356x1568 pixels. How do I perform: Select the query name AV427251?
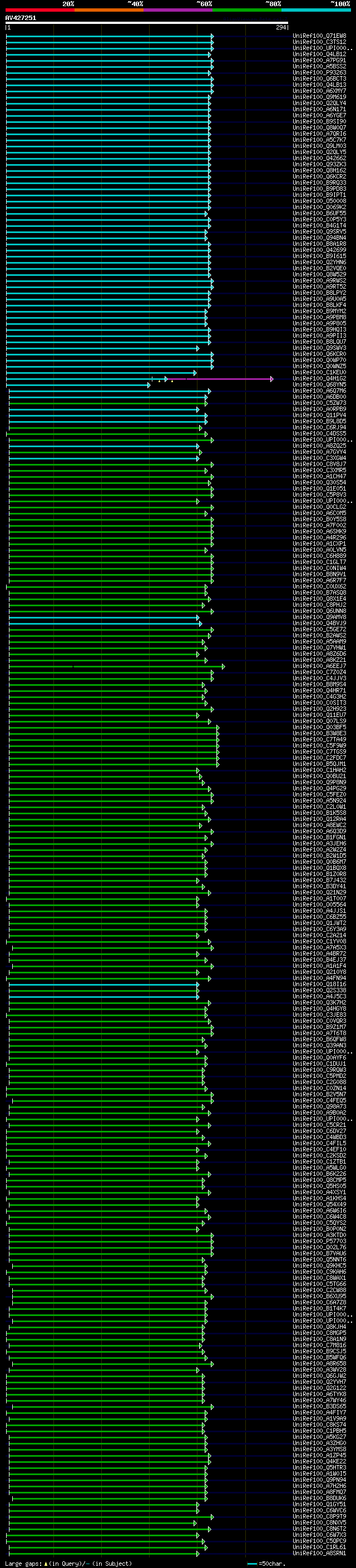point(21,18)
